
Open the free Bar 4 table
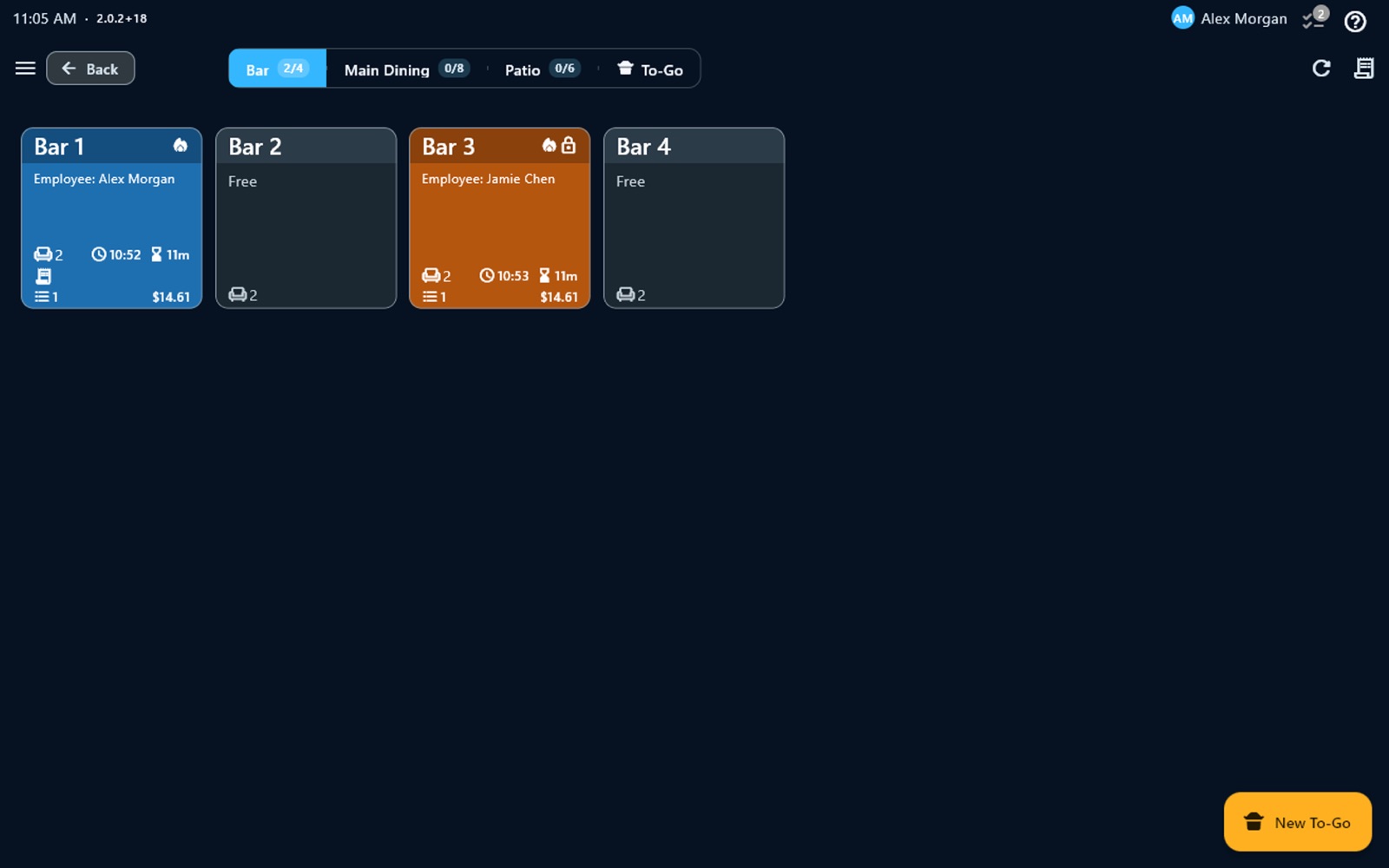point(694,218)
